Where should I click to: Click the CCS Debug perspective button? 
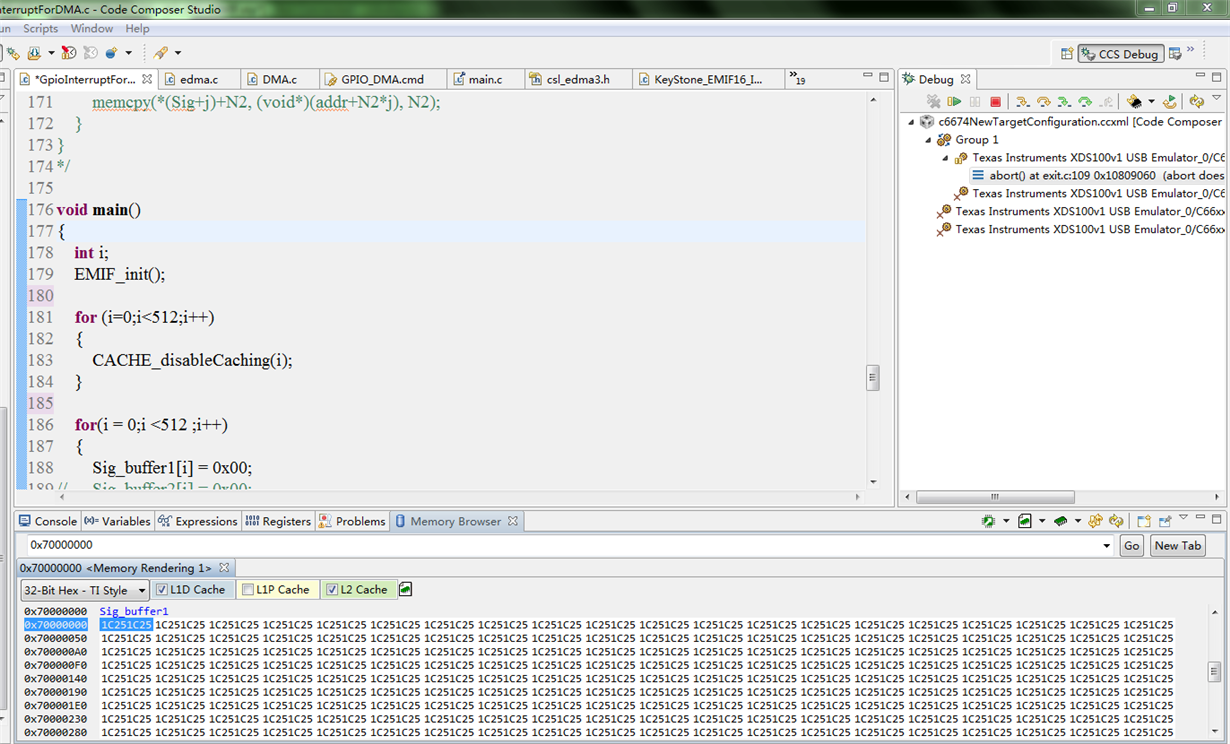point(1120,54)
